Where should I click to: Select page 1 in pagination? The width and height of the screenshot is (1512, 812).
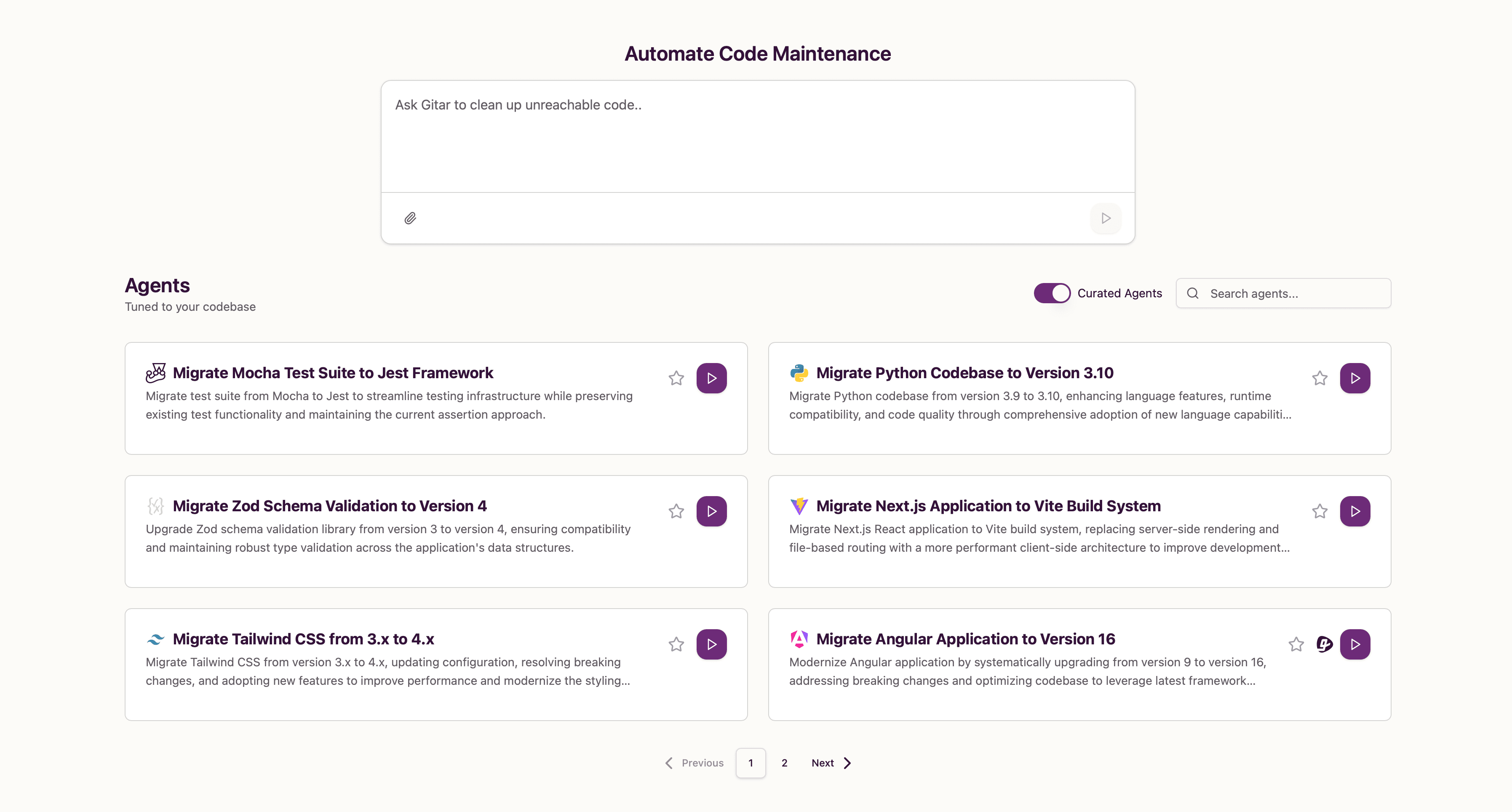click(x=751, y=763)
